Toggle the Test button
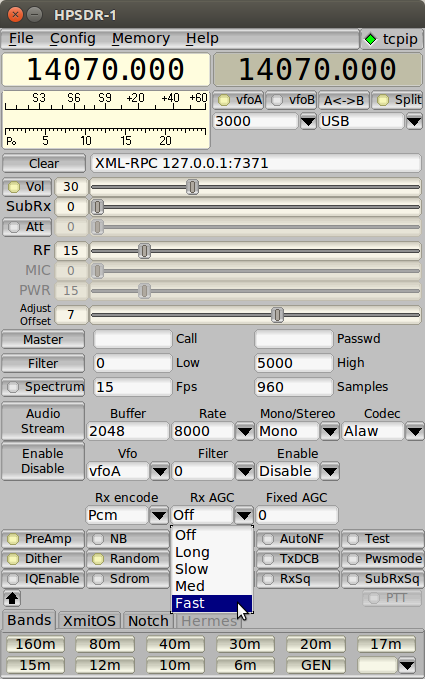The width and height of the screenshot is (425, 679). 383,539
